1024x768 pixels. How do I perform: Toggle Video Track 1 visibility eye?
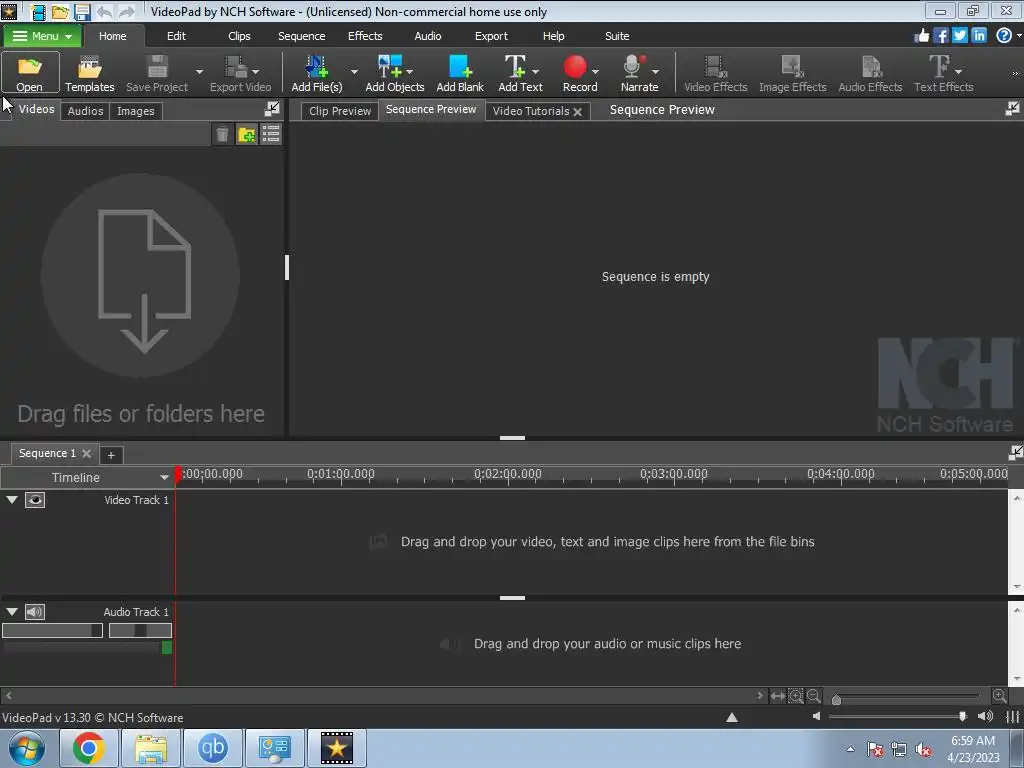point(35,500)
